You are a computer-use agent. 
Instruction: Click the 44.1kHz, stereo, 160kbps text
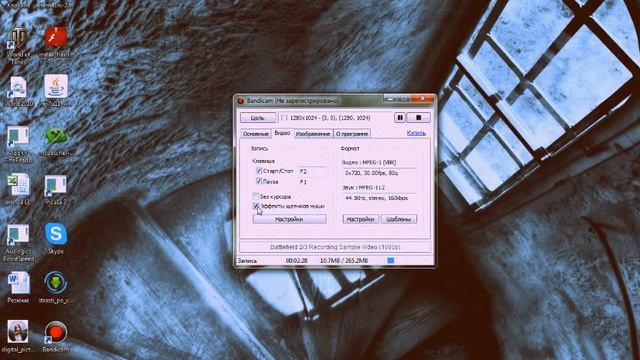click(x=376, y=198)
